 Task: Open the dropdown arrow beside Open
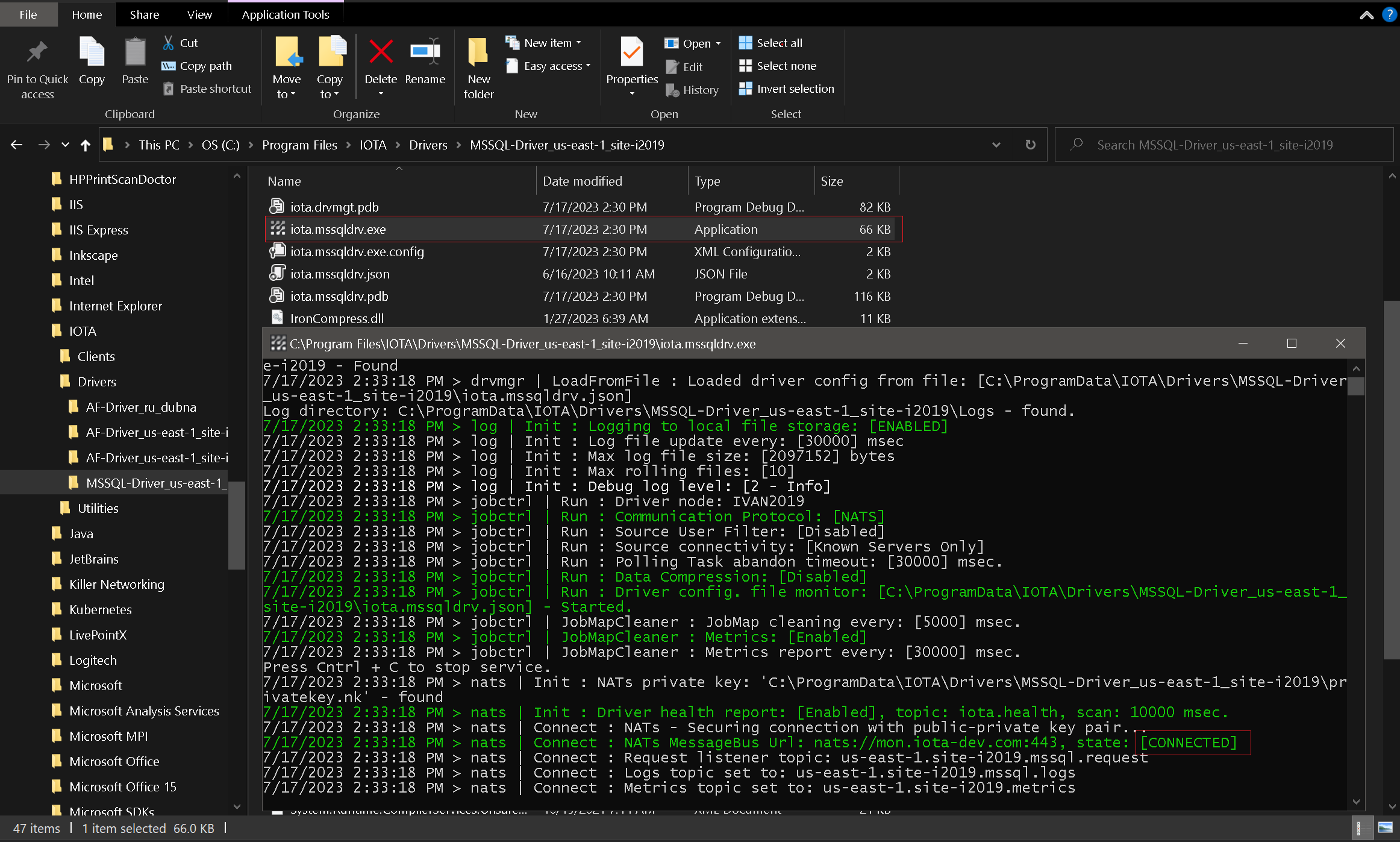coord(718,43)
